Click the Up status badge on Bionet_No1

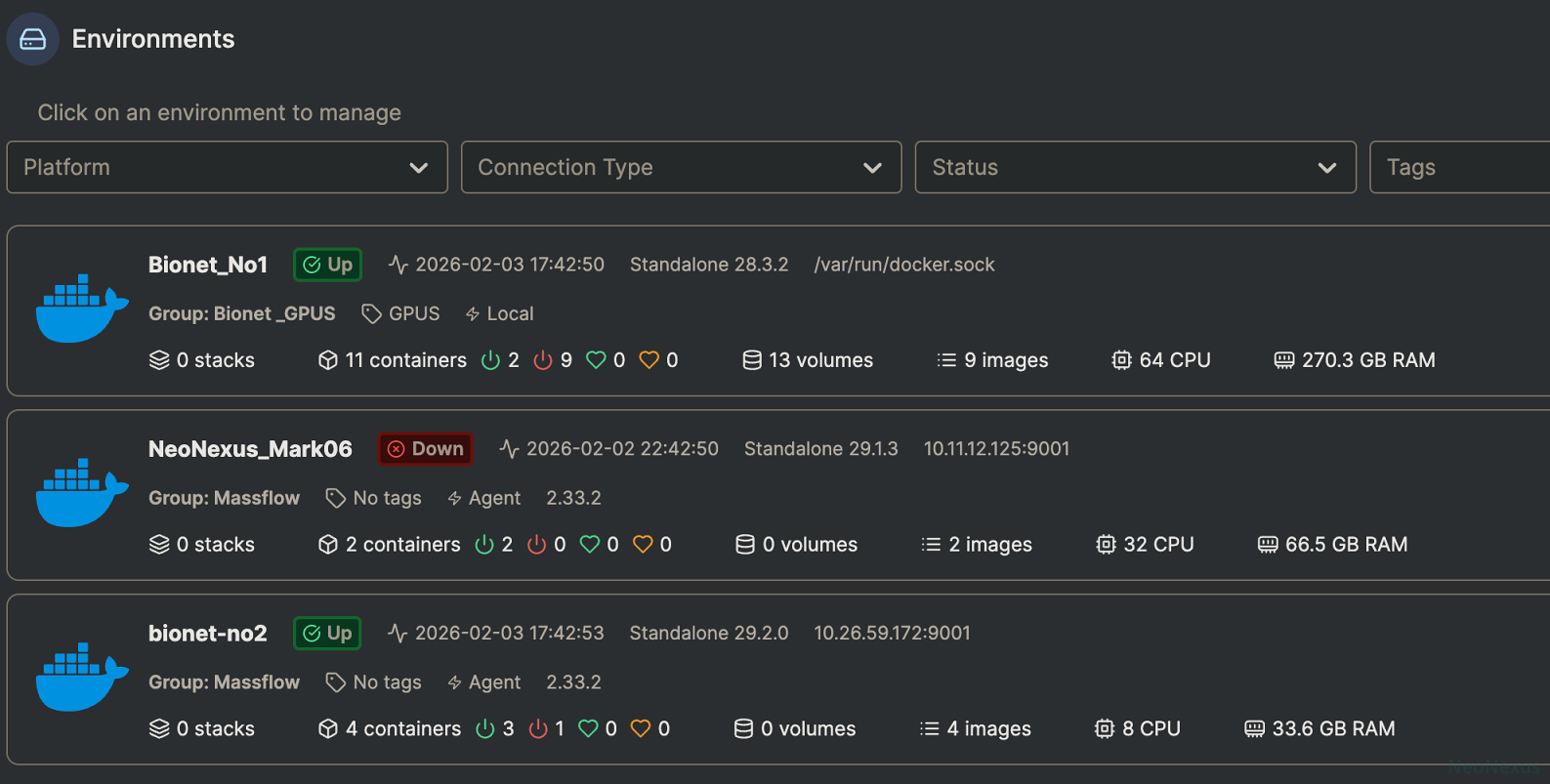(328, 265)
